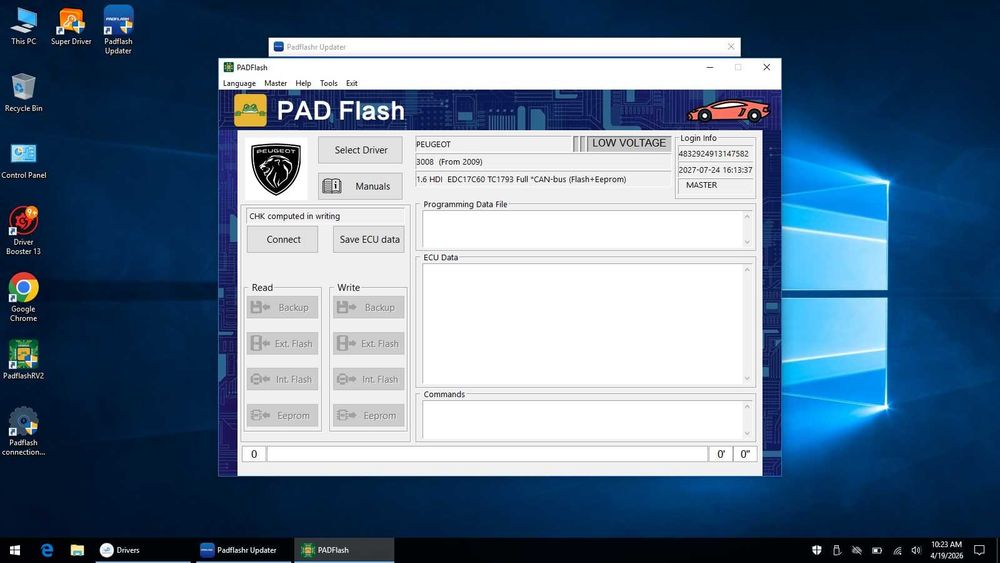Click inside the Commands text area
This screenshot has height=563, width=1000.
pyautogui.click(x=582, y=420)
